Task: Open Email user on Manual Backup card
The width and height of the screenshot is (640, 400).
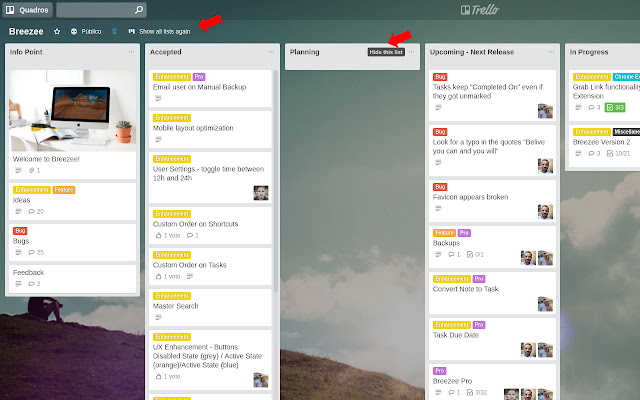Action: pos(210,88)
